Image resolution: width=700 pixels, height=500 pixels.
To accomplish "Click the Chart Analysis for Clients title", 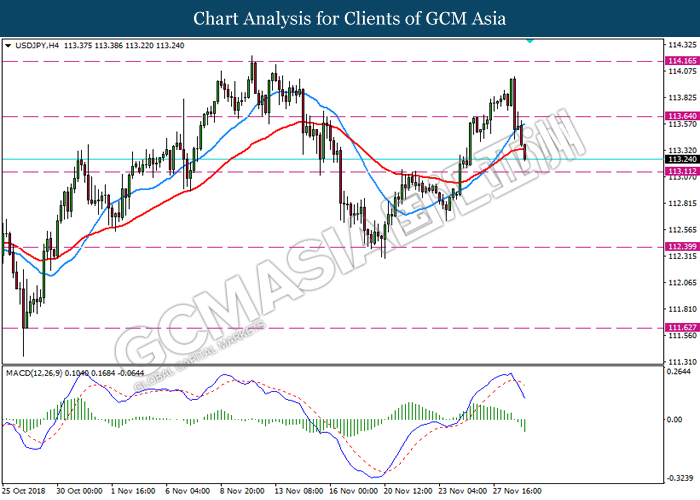I will tap(350, 19).
